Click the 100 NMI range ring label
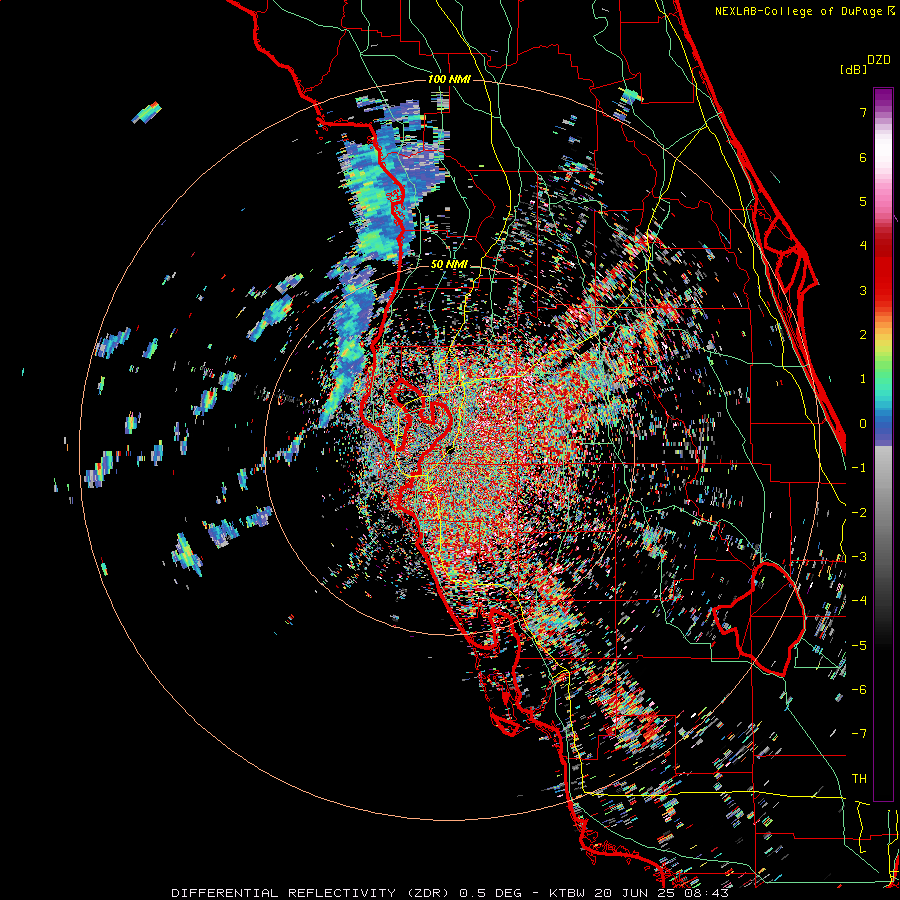This screenshot has height=900, width=900. [x=449, y=79]
